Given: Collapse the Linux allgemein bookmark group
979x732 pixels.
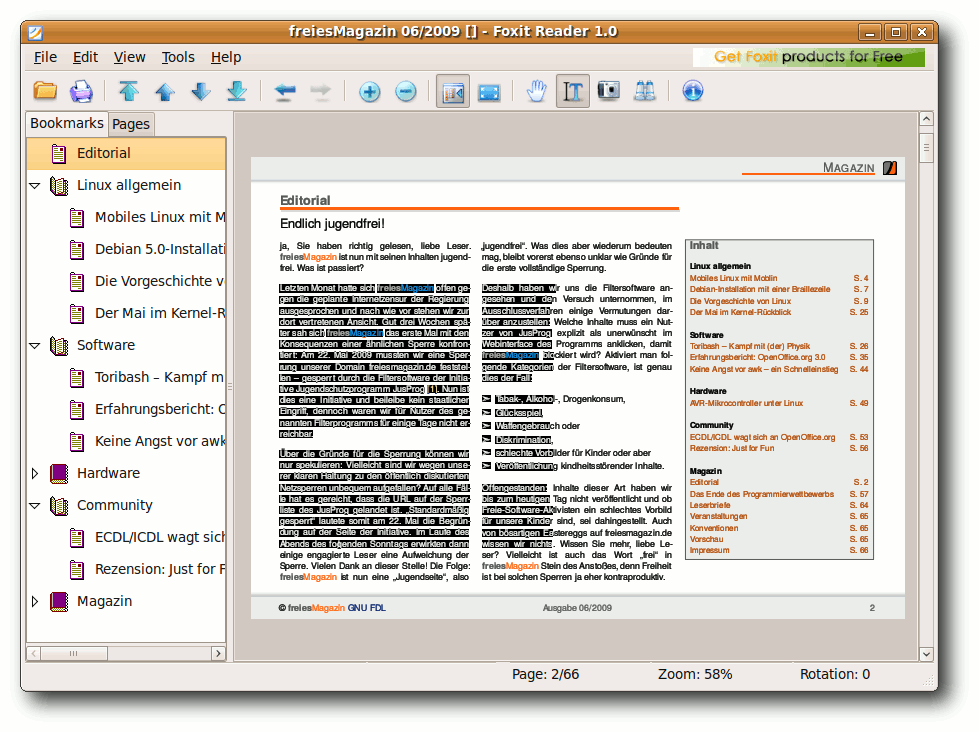Looking at the screenshot, I should pyautogui.click(x=35, y=185).
